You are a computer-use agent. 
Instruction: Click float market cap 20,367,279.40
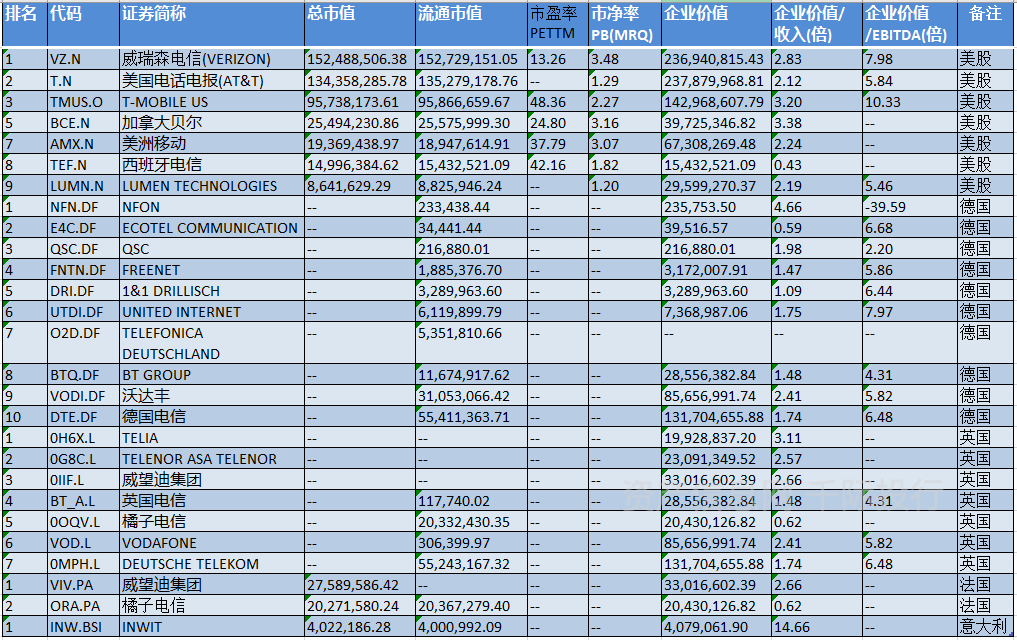point(472,606)
